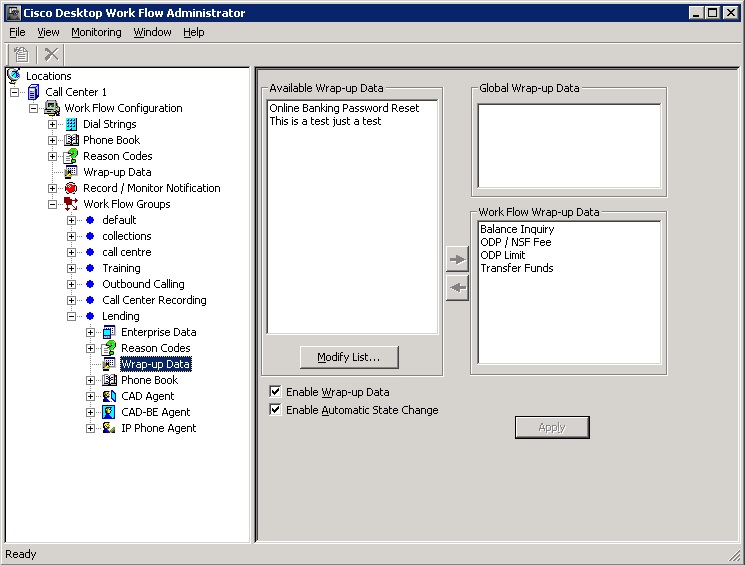This screenshot has width=745, height=565.
Task: Click the Work Flow Groups icon
Action: (x=71, y=204)
